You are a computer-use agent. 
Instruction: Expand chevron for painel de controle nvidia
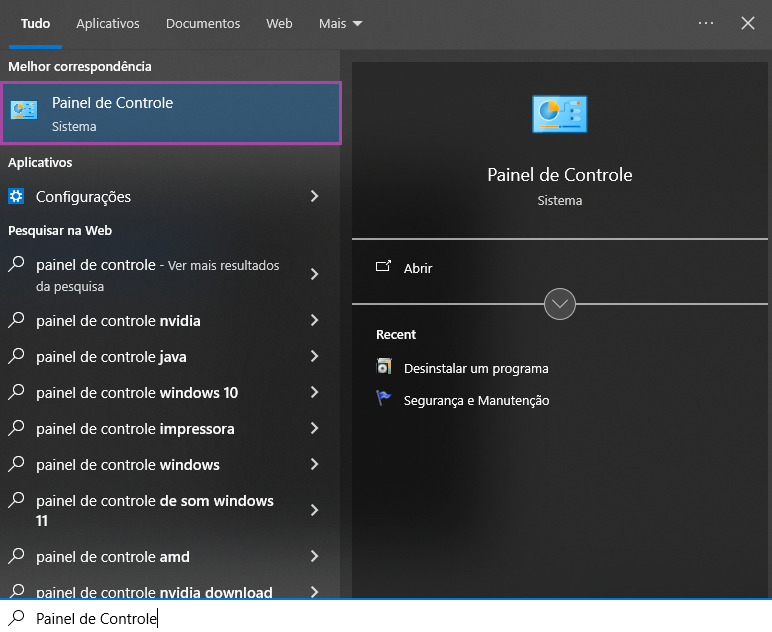click(315, 320)
